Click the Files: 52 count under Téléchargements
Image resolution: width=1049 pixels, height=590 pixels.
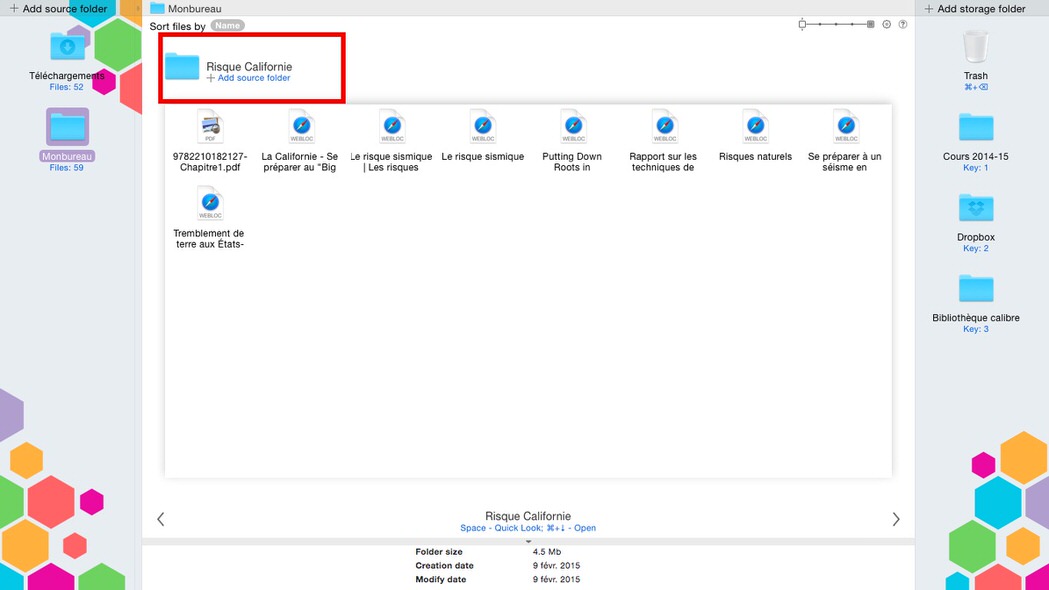click(x=66, y=87)
